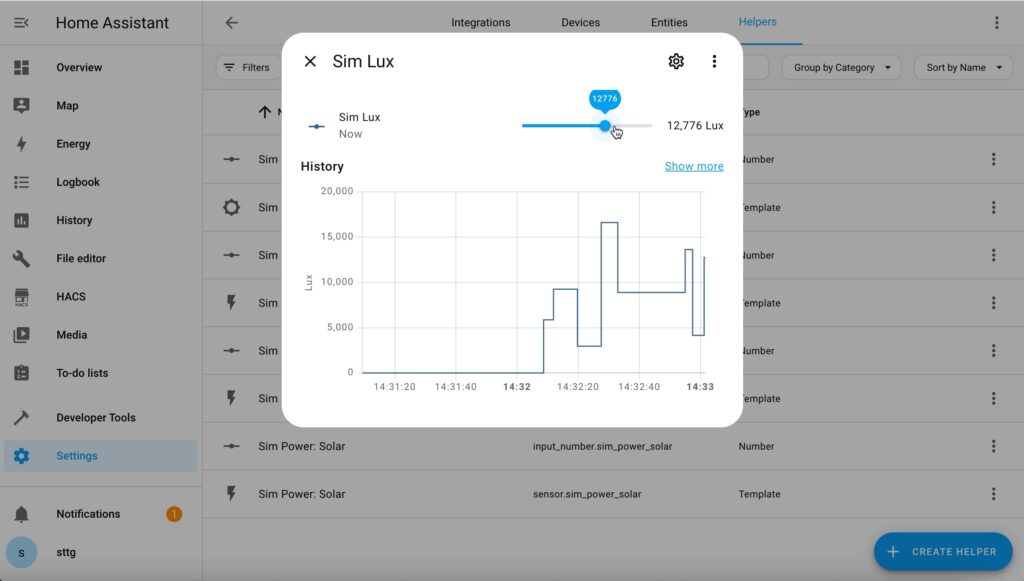Screen dimensions: 1024x581
Task: Click the Sim Lux history chart
Action: (534, 282)
